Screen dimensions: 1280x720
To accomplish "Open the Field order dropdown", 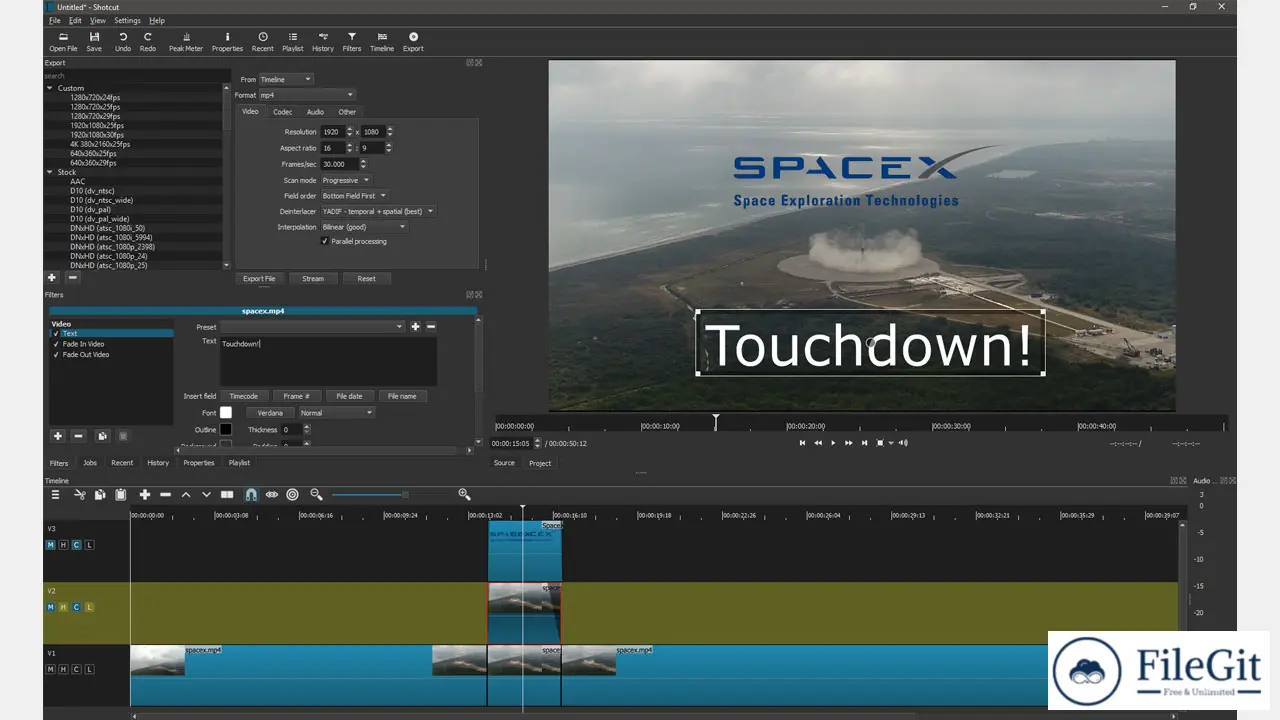I will pos(354,196).
